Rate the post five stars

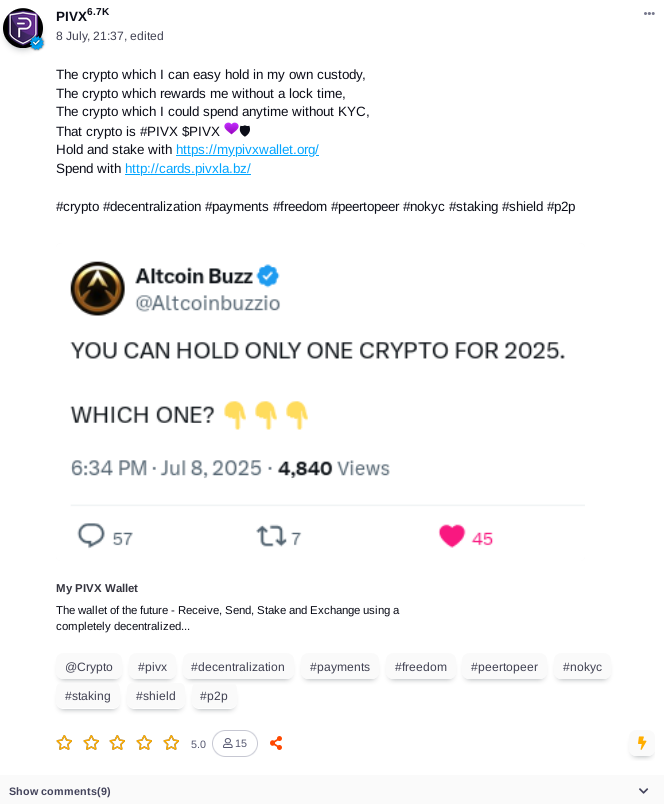[x=171, y=743]
